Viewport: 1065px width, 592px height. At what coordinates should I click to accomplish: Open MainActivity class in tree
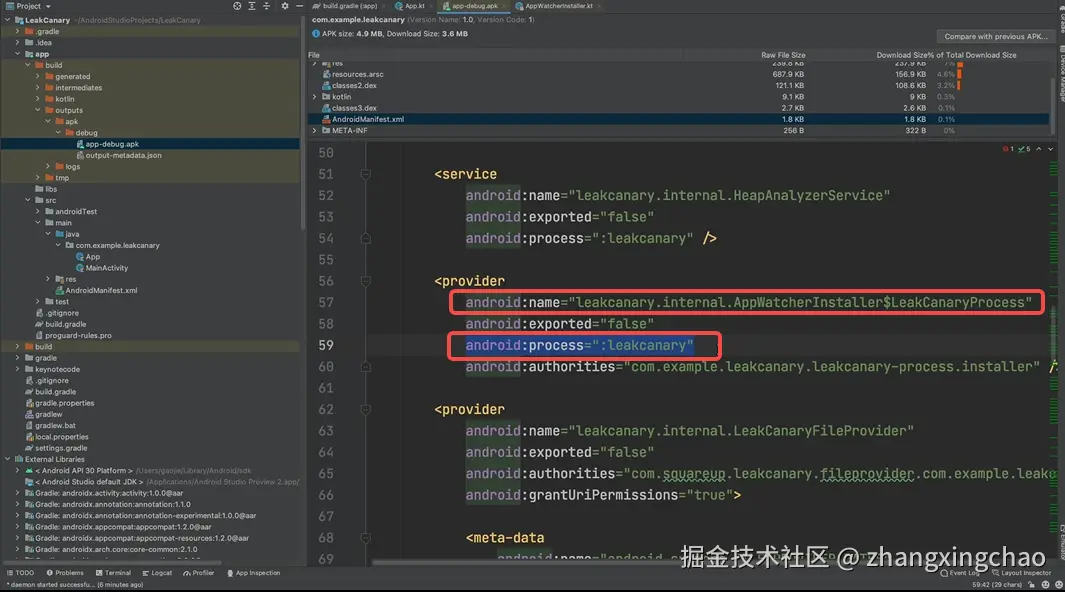click(102, 268)
